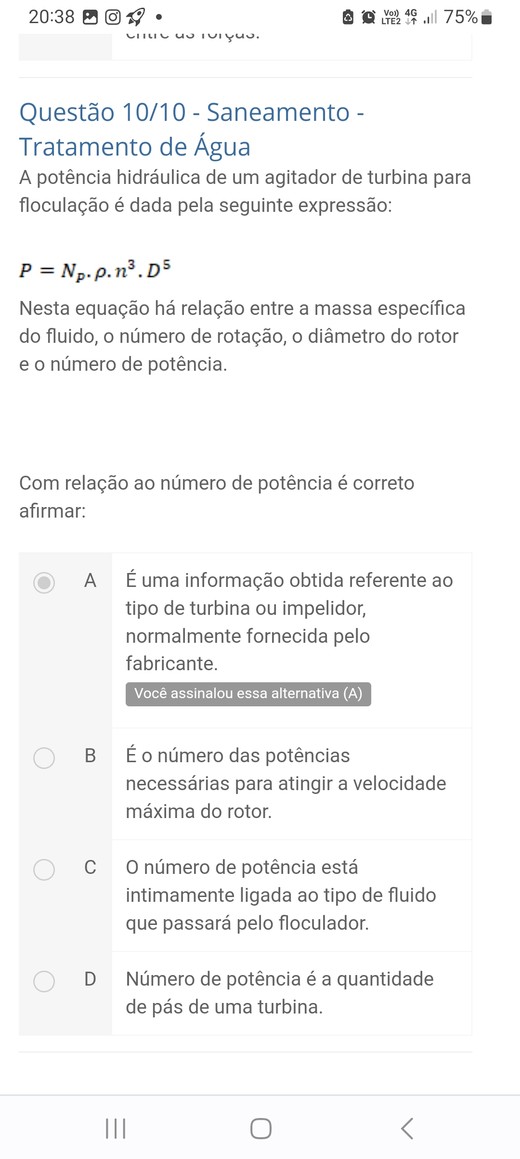Tap the clock showing 20:38

(x=52, y=17)
